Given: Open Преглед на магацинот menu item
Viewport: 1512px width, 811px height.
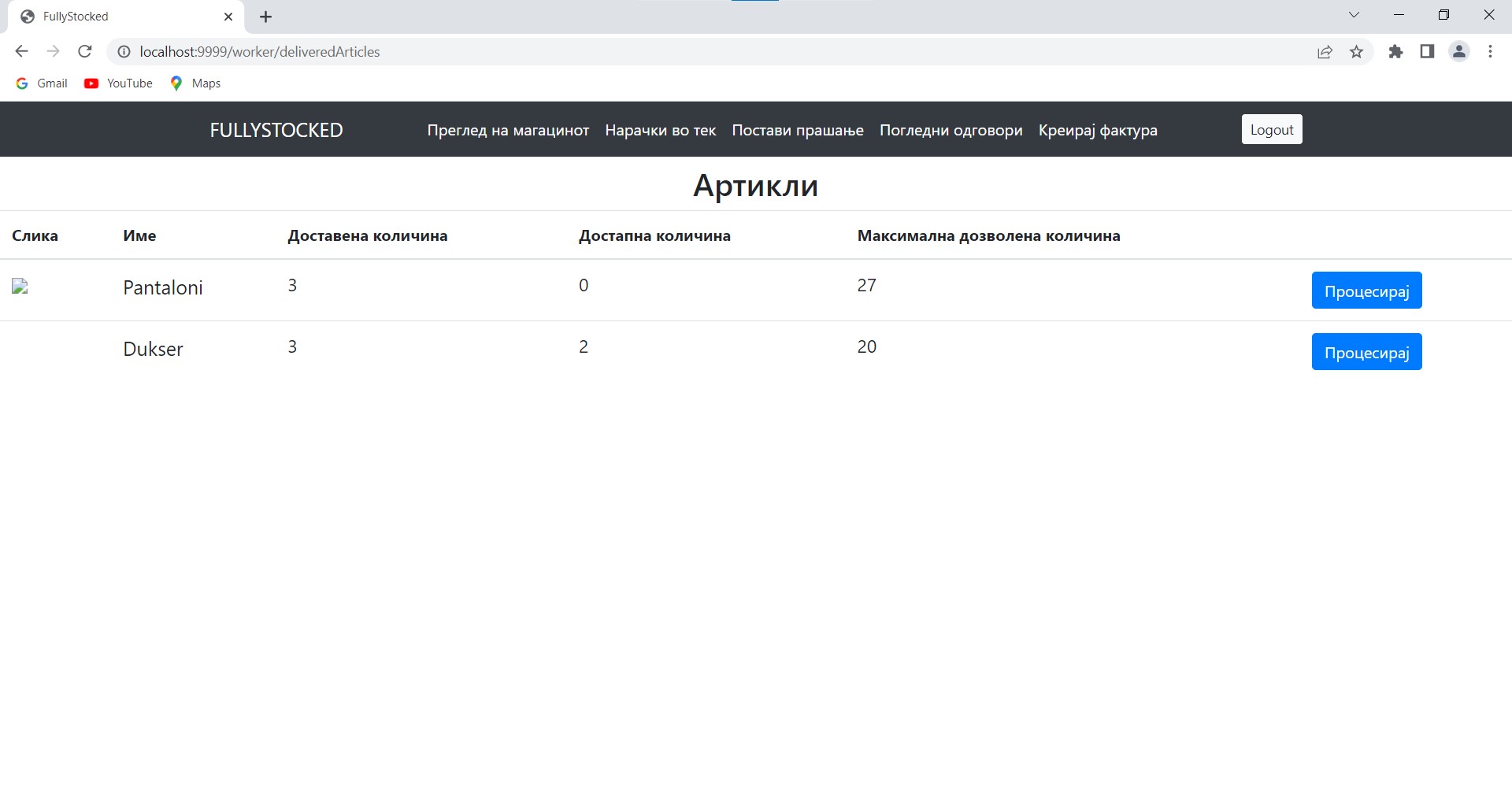Looking at the screenshot, I should pyautogui.click(x=508, y=130).
